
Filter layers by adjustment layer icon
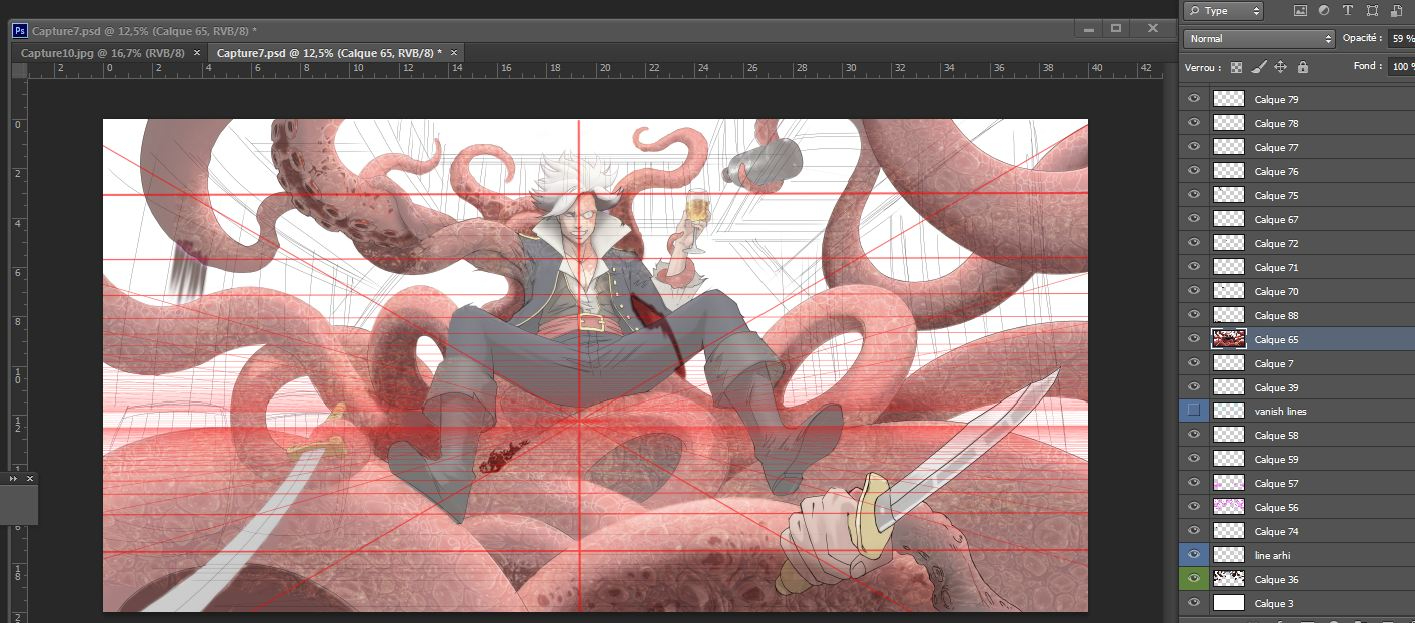tap(1324, 11)
